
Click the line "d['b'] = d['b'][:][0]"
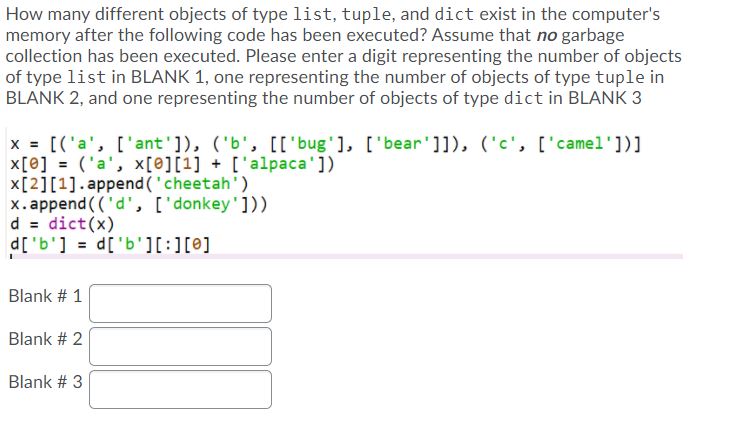tap(110, 244)
